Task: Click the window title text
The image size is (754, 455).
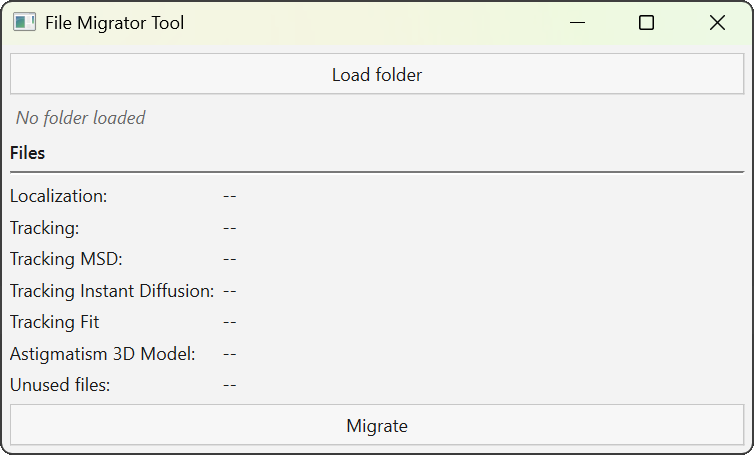Action: 114,23
